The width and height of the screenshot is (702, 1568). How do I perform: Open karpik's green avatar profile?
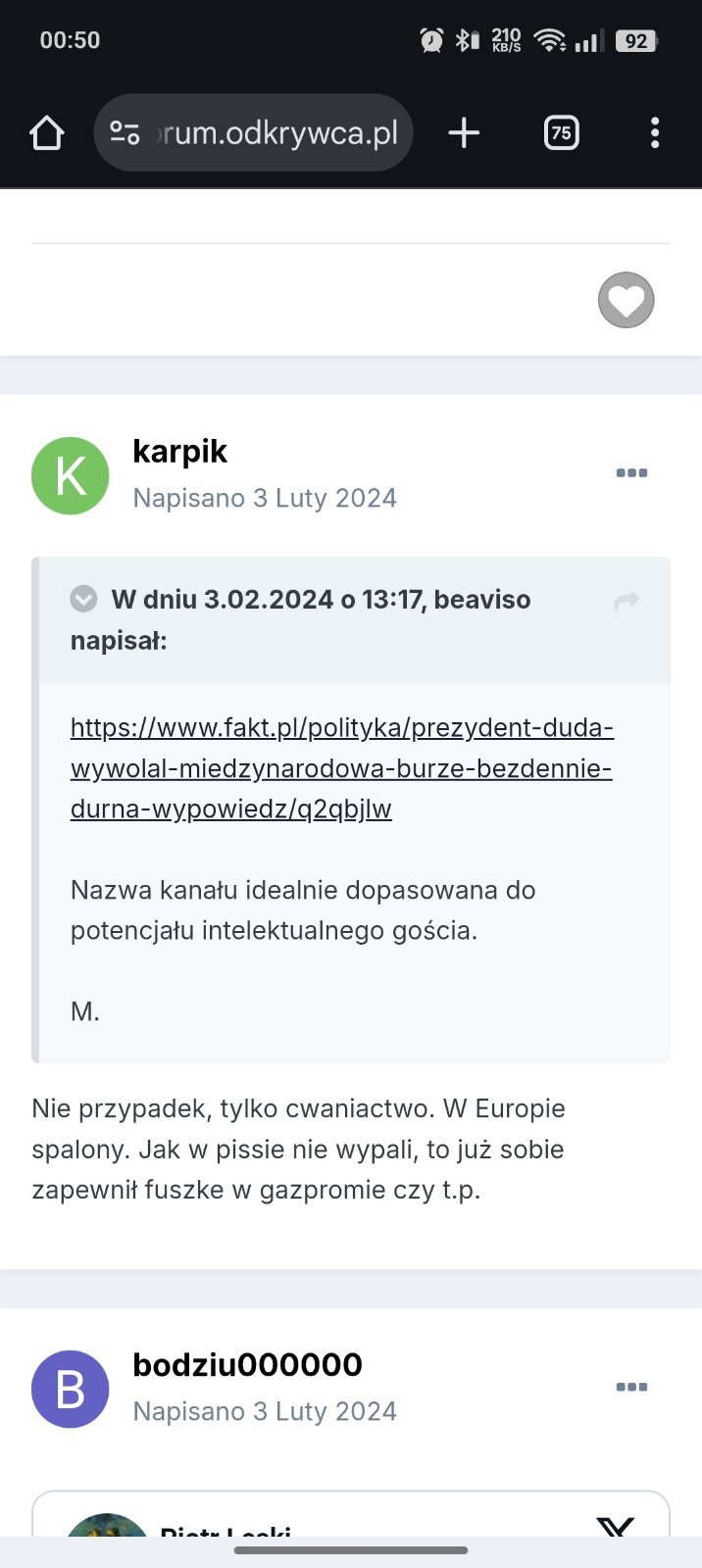point(71,476)
